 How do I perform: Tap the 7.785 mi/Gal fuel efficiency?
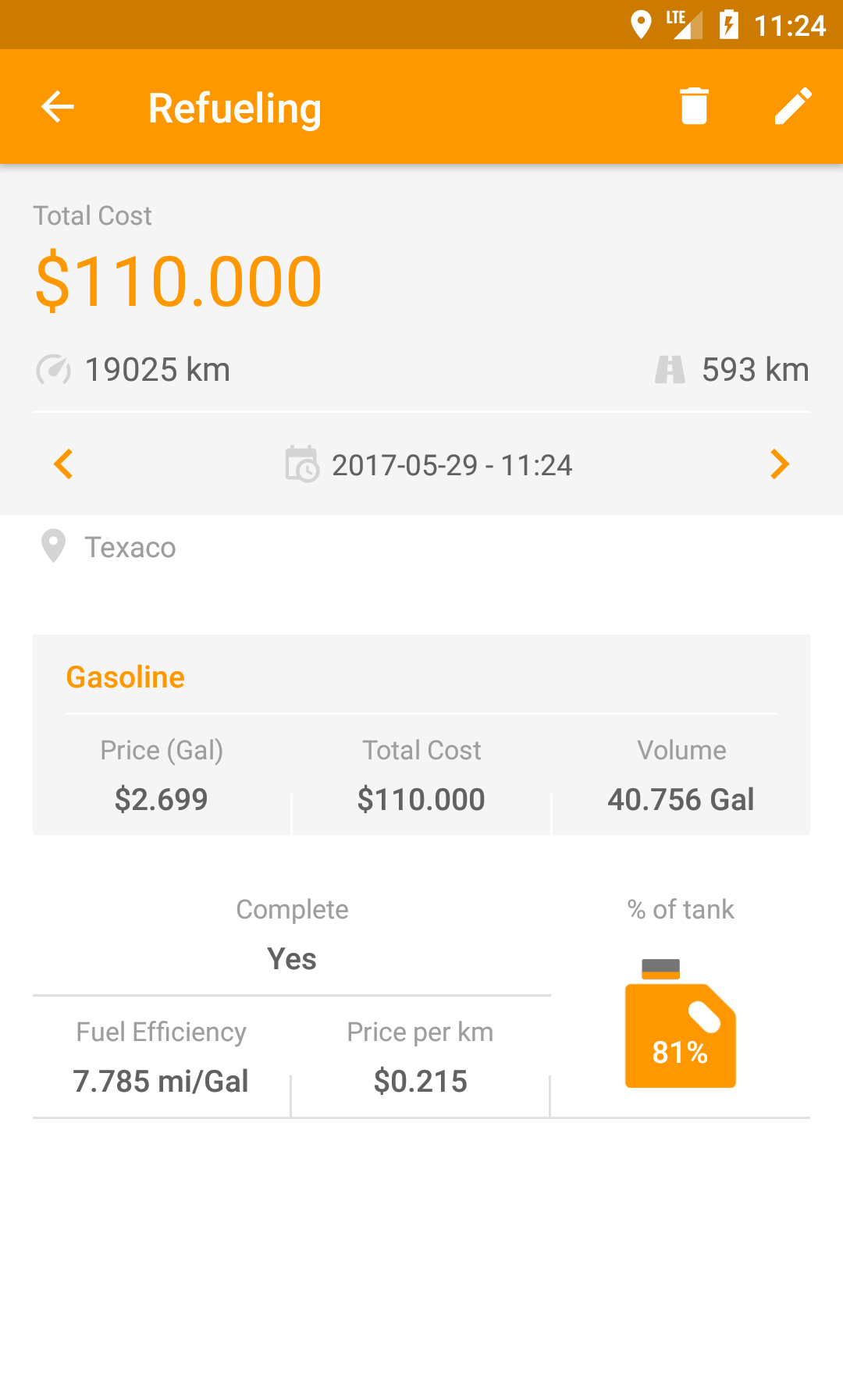(161, 1082)
